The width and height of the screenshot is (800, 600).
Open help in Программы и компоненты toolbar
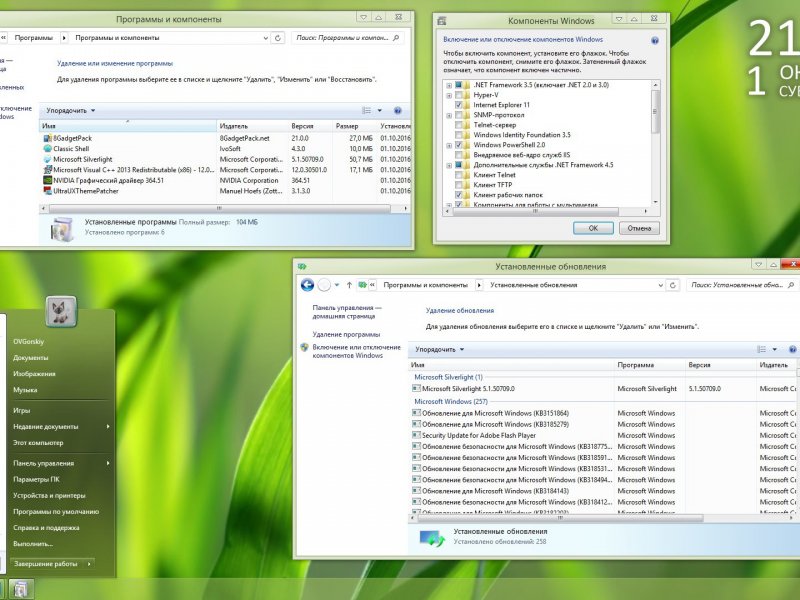tap(397, 111)
